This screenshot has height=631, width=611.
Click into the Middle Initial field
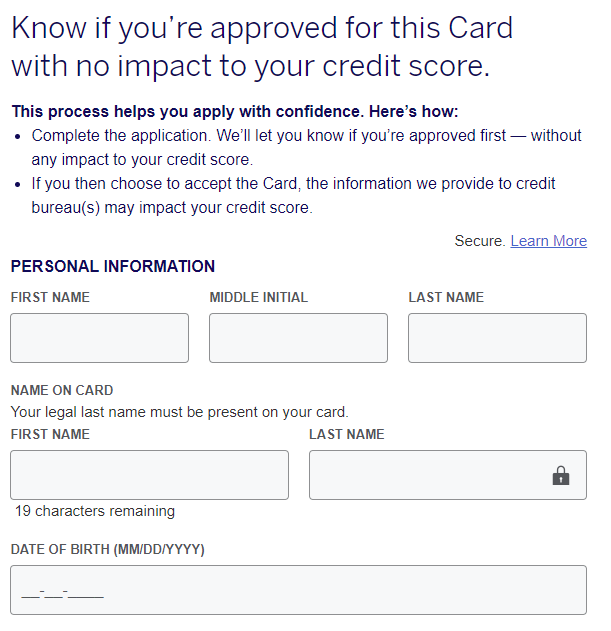pos(298,338)
